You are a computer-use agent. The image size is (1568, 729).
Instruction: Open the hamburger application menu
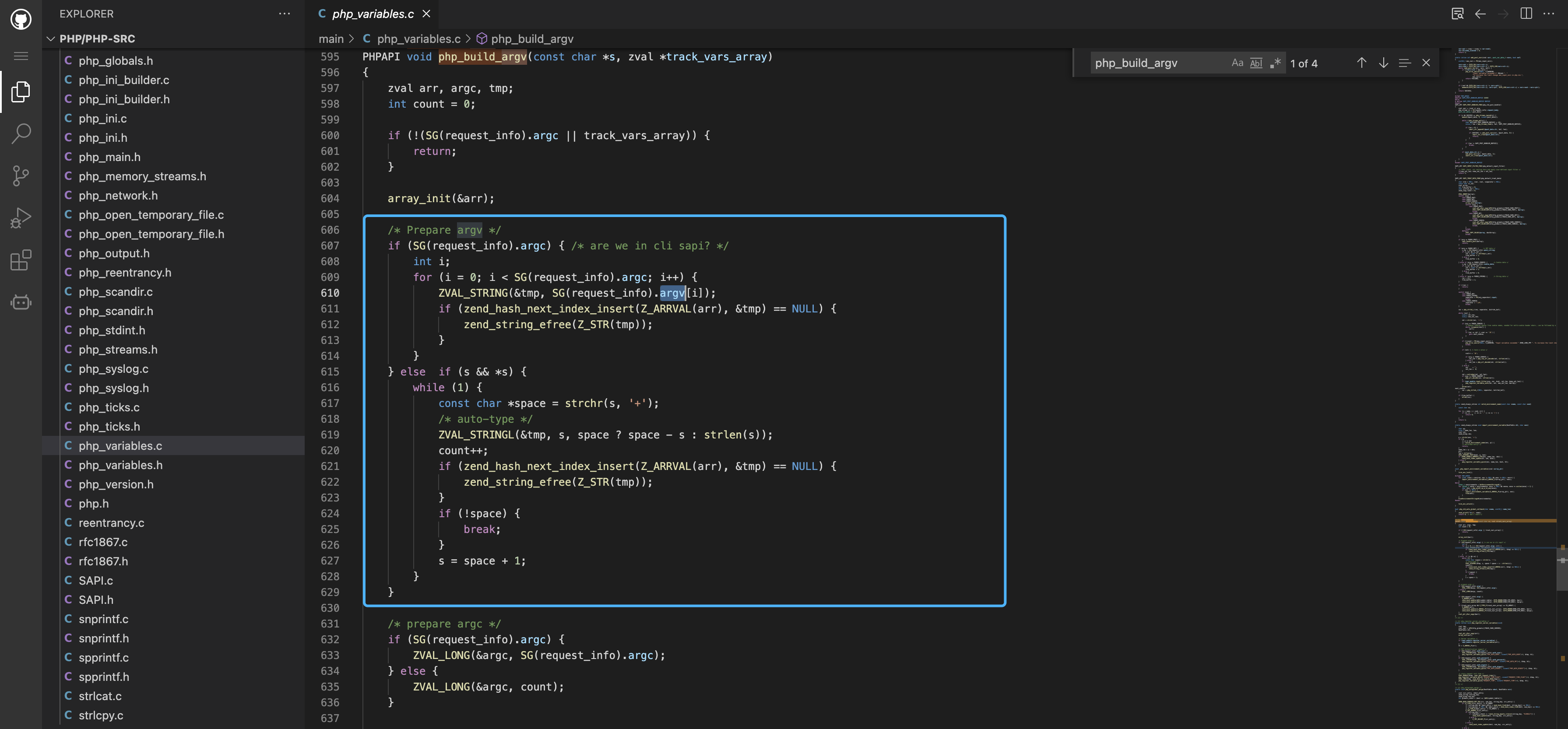click(21, 56)
